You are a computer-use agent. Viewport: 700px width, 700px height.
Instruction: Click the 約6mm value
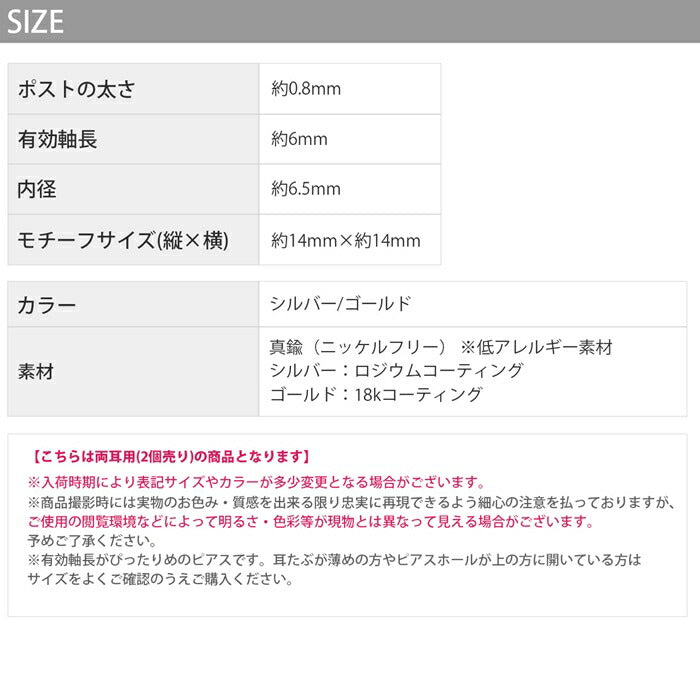coord(299,139)
